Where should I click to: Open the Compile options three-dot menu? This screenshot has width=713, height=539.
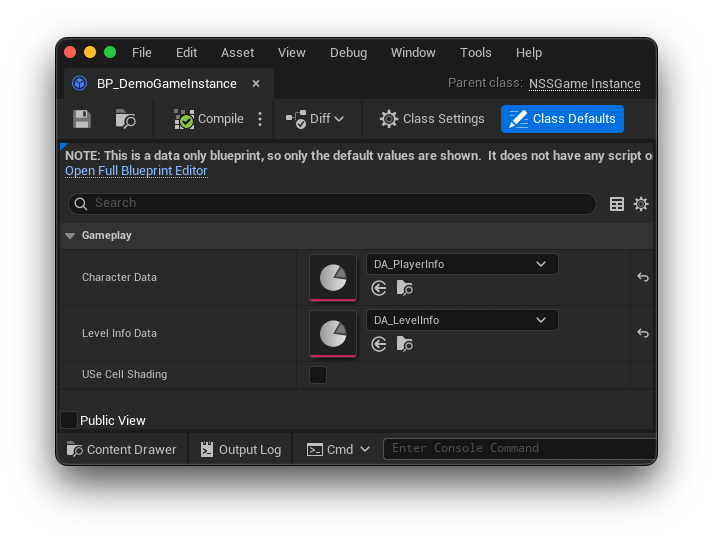(260, 119)
